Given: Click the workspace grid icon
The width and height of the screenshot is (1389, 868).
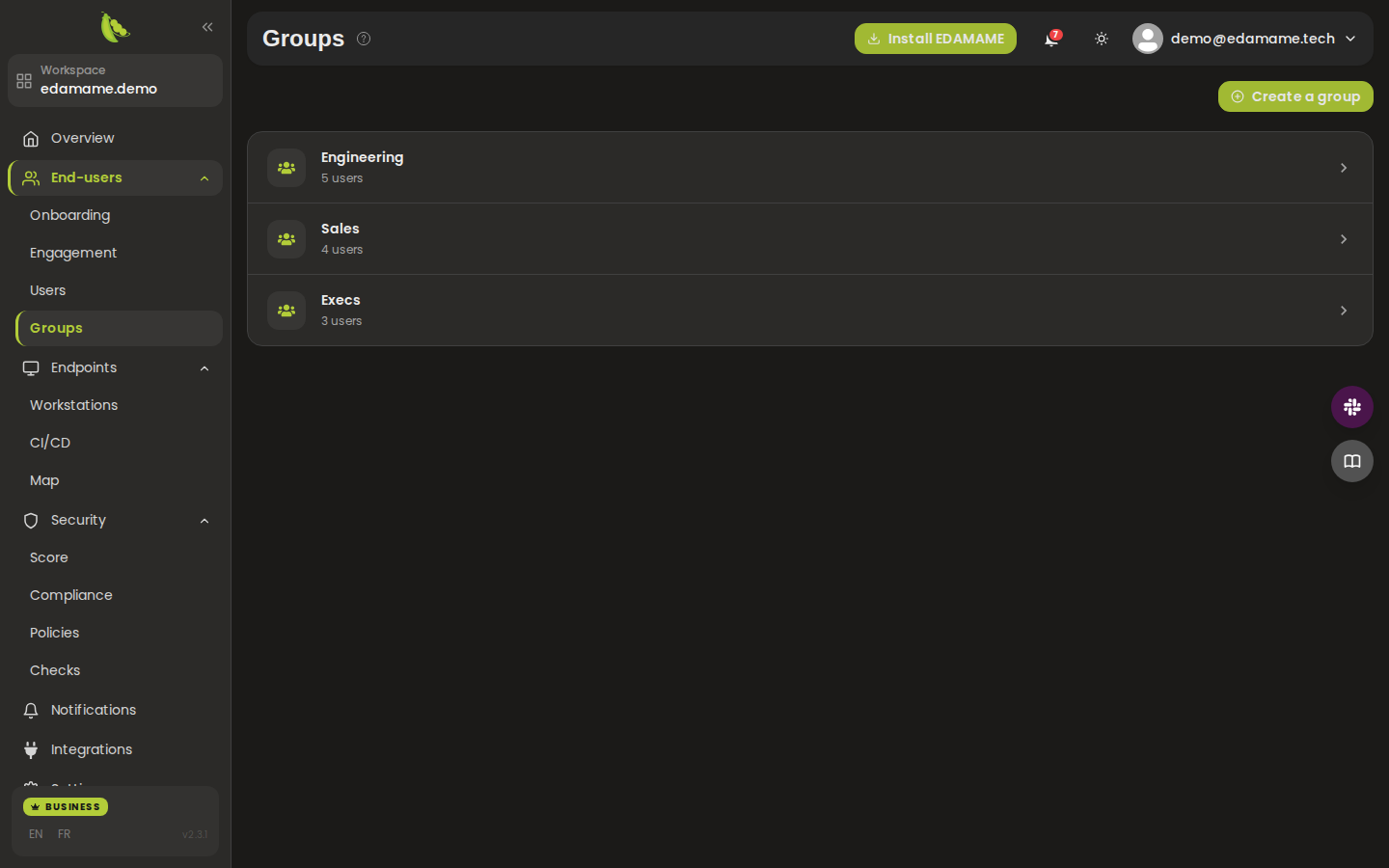Looking at the screenshot, I should click(24, 81).
